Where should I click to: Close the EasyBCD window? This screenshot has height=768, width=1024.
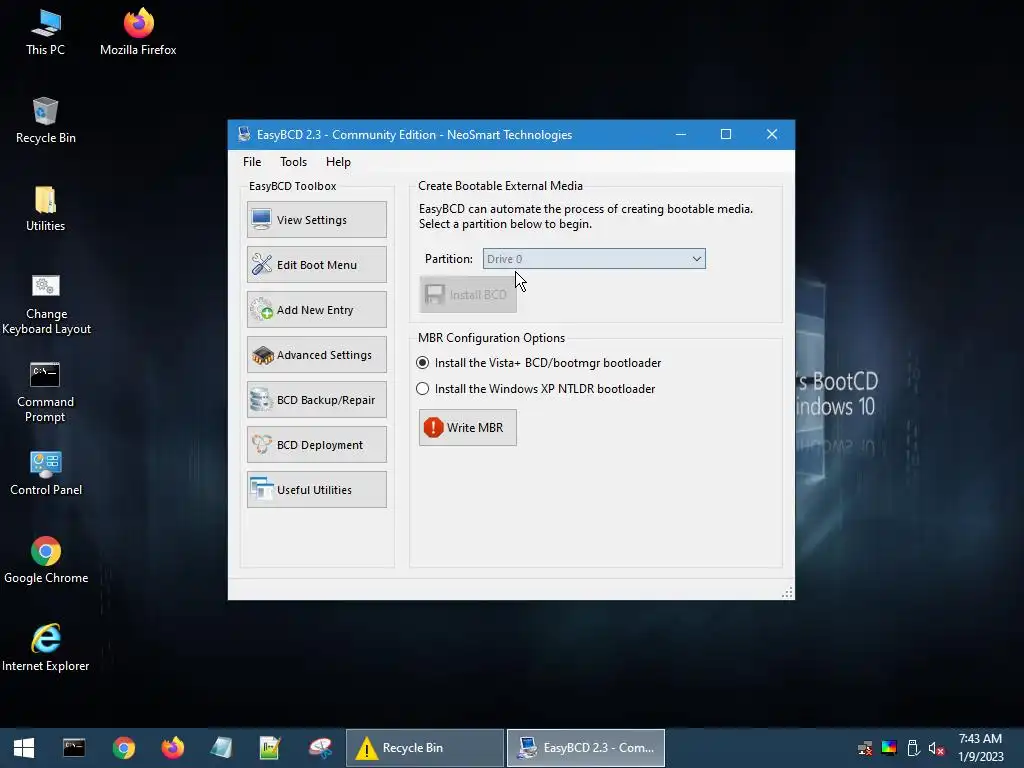pyautogui.click(x=772, y=135)
